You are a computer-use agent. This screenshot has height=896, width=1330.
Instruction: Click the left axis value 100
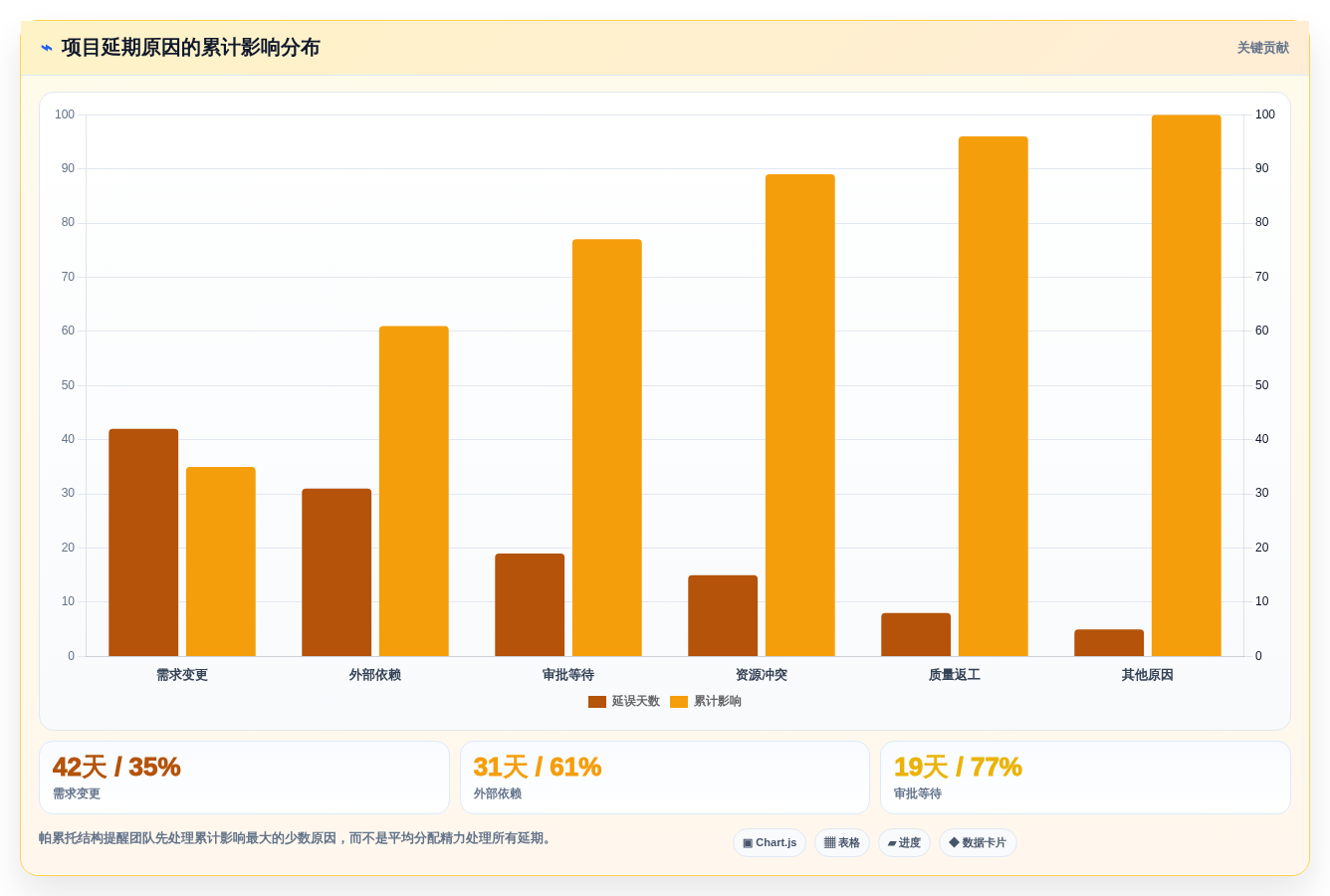[65, 114]
